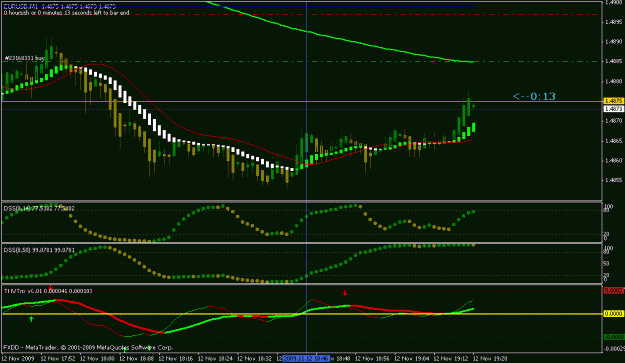Click the 12 Nov 18:16 time label
This screenshot has height=363, width=625.
click(176, 359)
